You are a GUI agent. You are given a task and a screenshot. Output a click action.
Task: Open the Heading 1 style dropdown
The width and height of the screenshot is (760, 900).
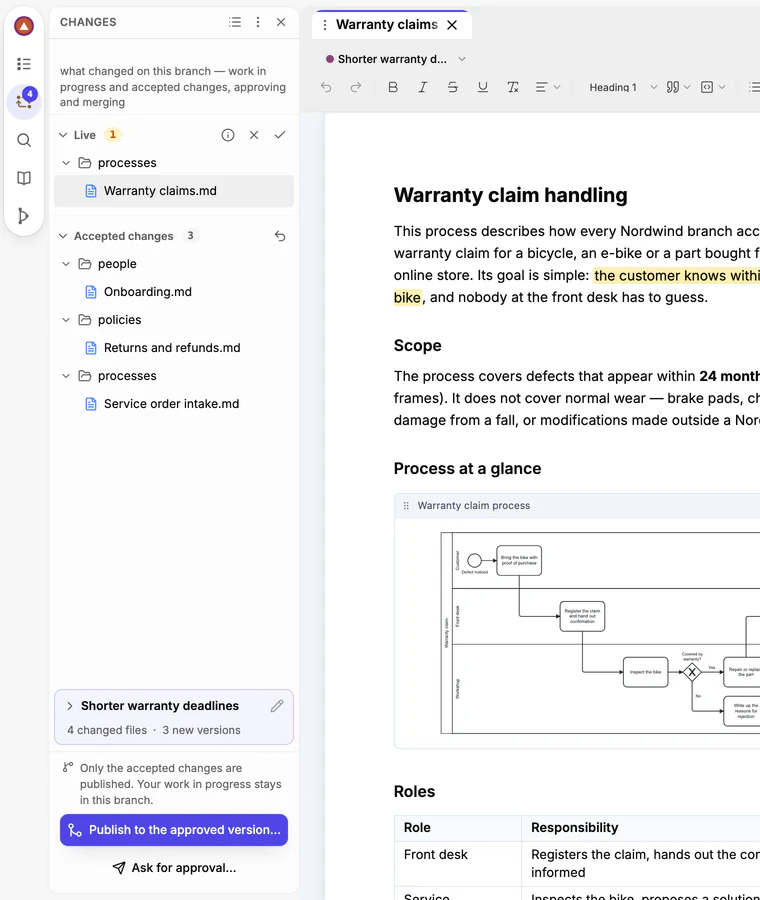pos(622,87)
